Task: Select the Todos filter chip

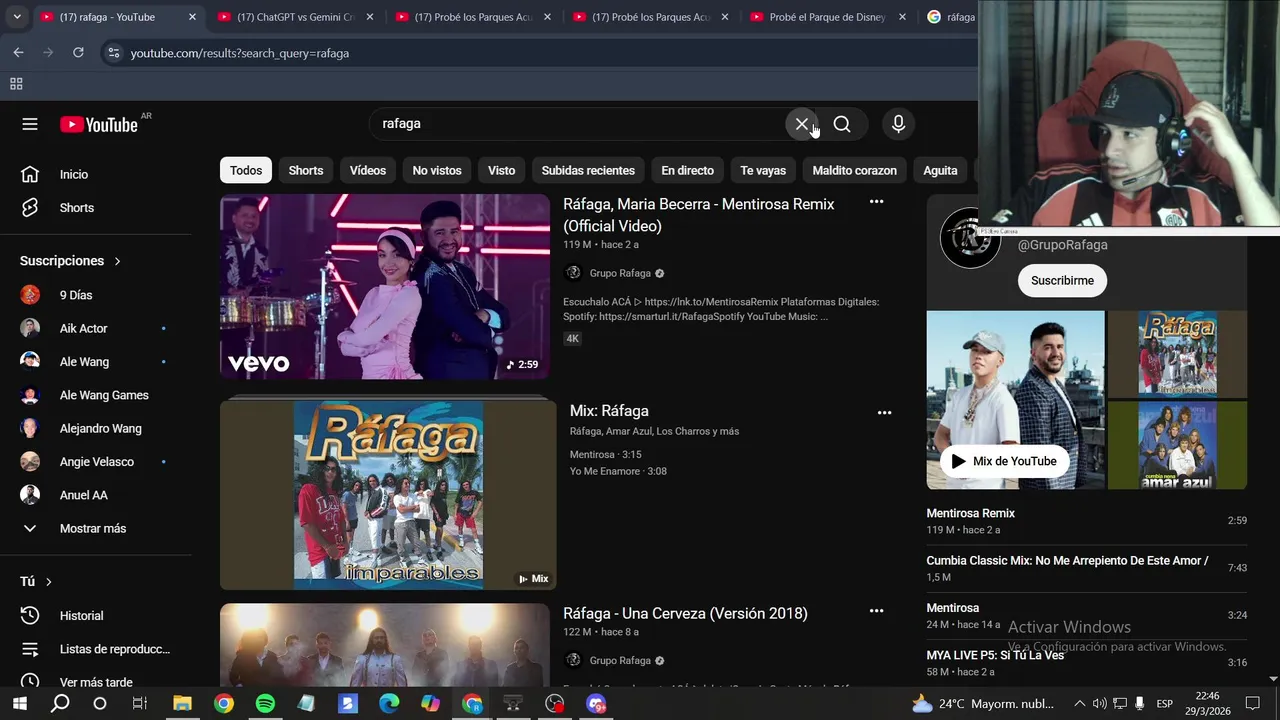Action: point(246,170)
